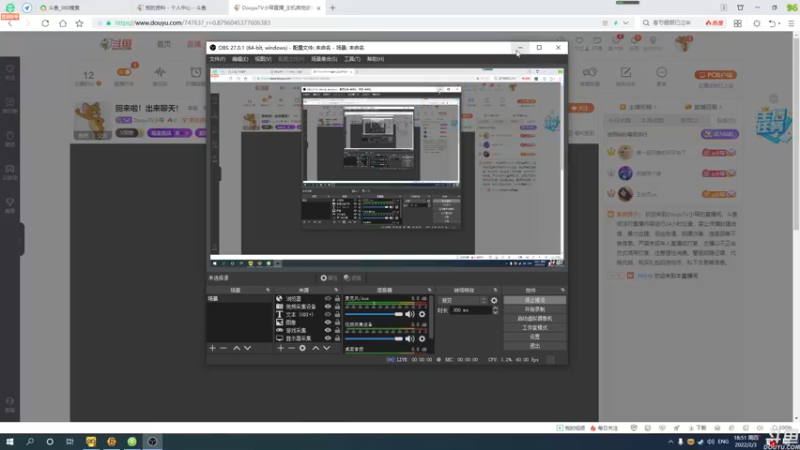Image resolution: width=800 pixels, height=450 pixels.
Task: Open the browser undo-close dropdown arrow
Action: [779, 23]
